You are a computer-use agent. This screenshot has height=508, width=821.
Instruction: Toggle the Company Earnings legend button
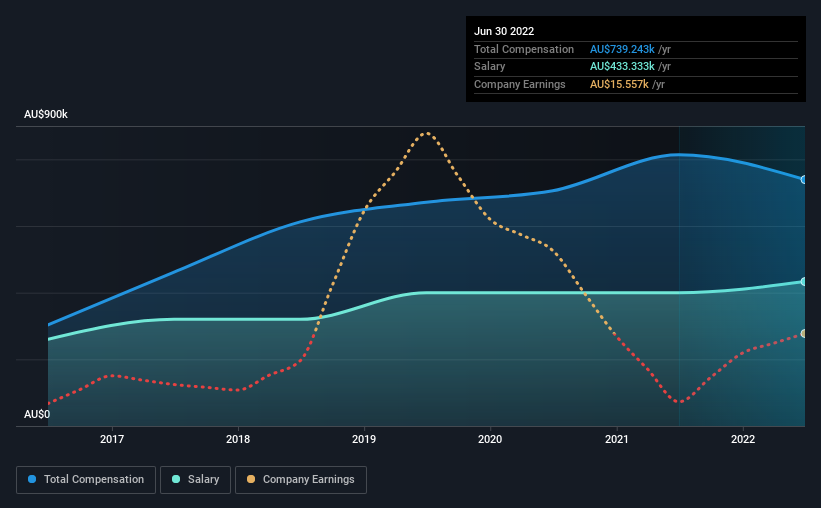tap(301, 480)
